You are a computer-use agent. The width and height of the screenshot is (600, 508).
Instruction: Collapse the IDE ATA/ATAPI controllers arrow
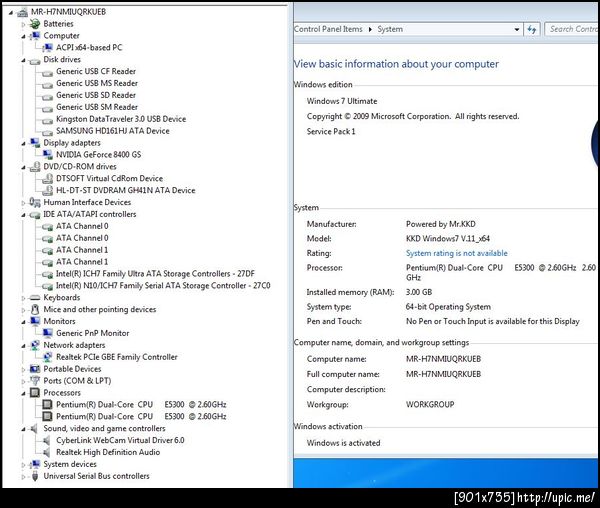(23, 215)
